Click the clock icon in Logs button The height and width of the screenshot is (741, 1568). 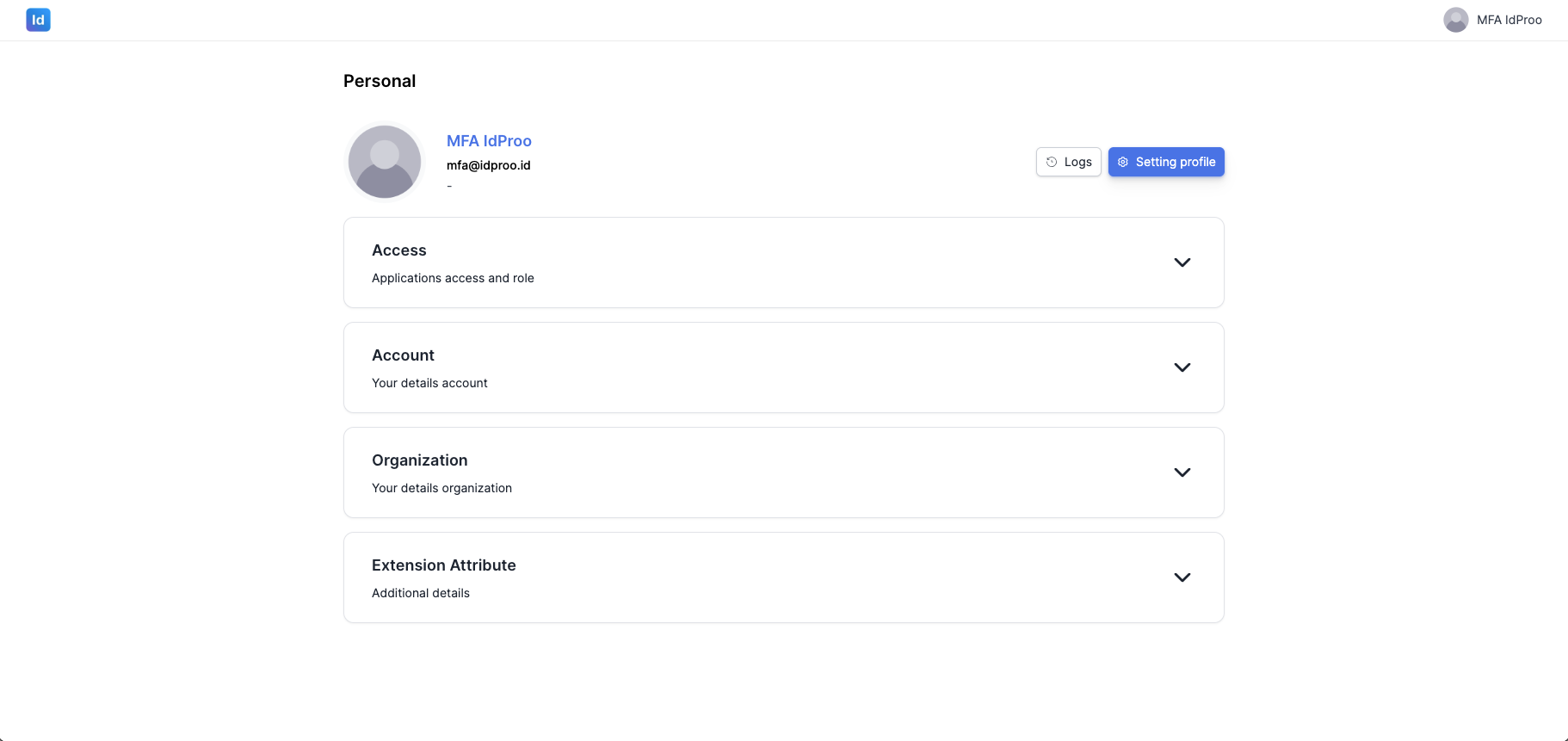pyautogui.click(x=1051, y=162)
